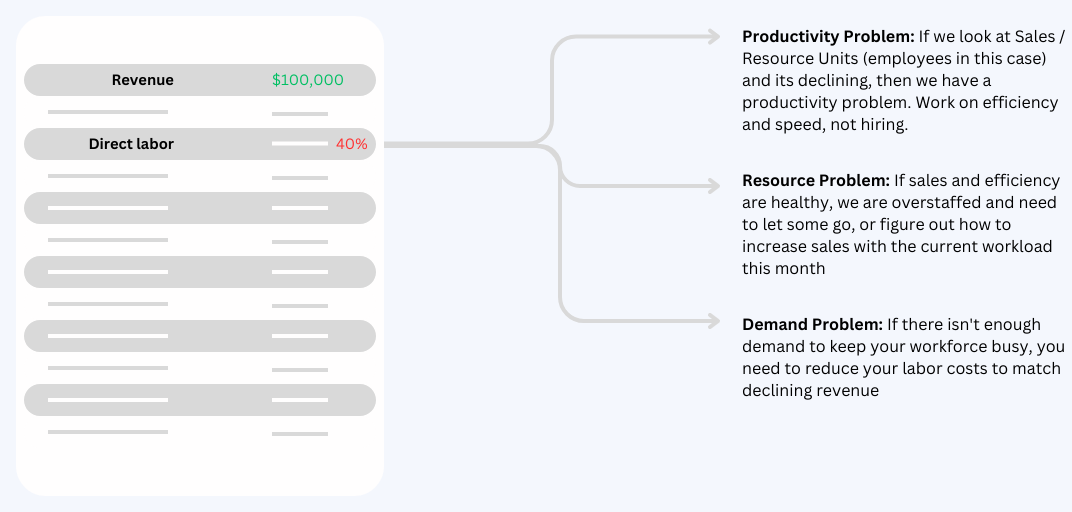1072x512 pixels.
Task: Select the Direct labor row label
Action: click(131, 144)
